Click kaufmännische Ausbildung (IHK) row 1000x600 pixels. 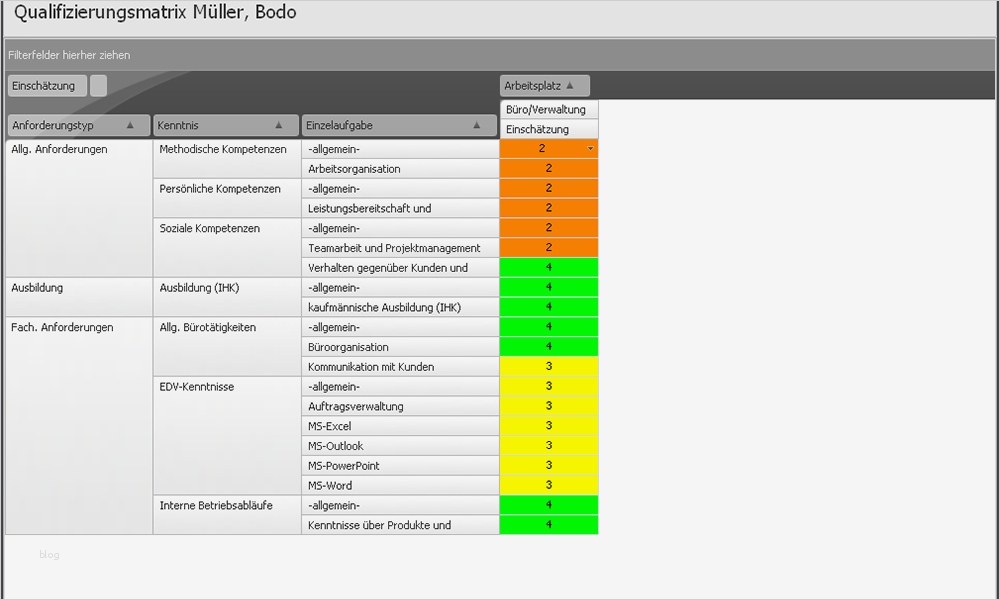401,307
